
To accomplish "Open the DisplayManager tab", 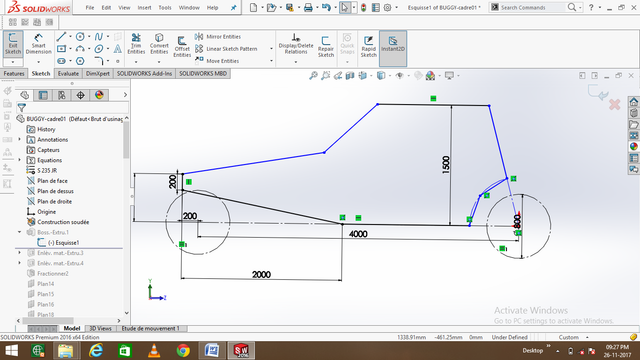I will click(99, 95).
